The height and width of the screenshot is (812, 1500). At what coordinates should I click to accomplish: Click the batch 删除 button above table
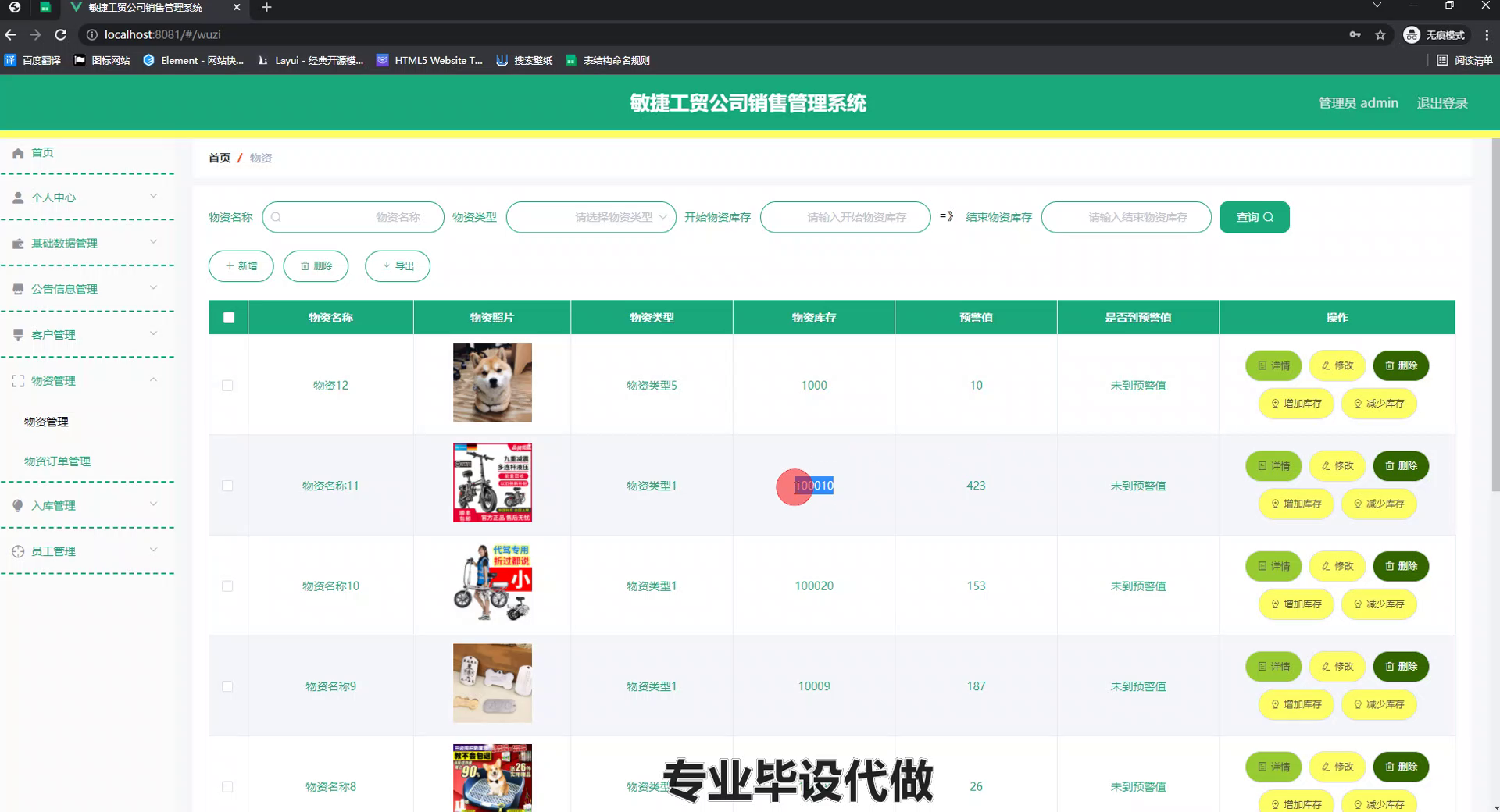[x=316, y=266]
